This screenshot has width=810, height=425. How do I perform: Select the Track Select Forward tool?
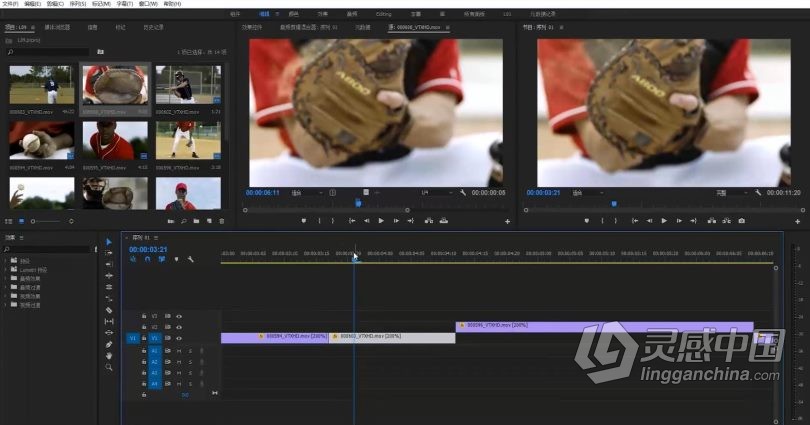(x=108, y=253)
